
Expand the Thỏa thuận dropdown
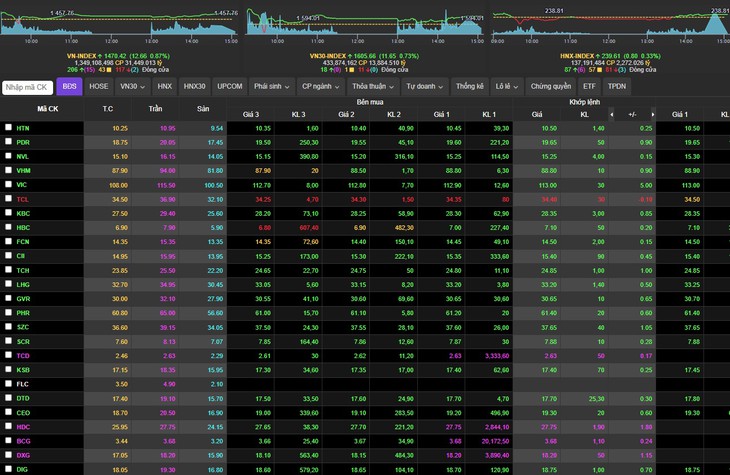[x=373, y=87]
